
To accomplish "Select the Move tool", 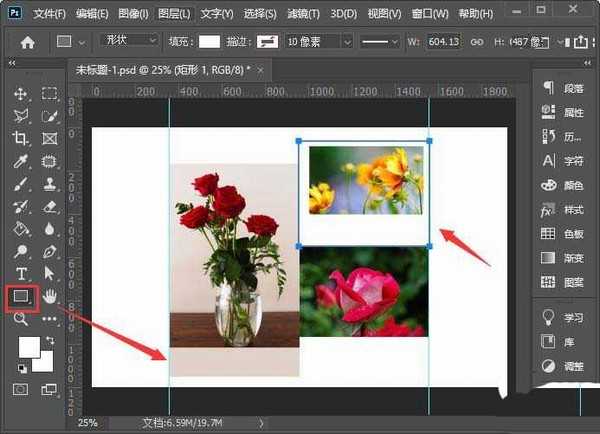I will (21, 93).
